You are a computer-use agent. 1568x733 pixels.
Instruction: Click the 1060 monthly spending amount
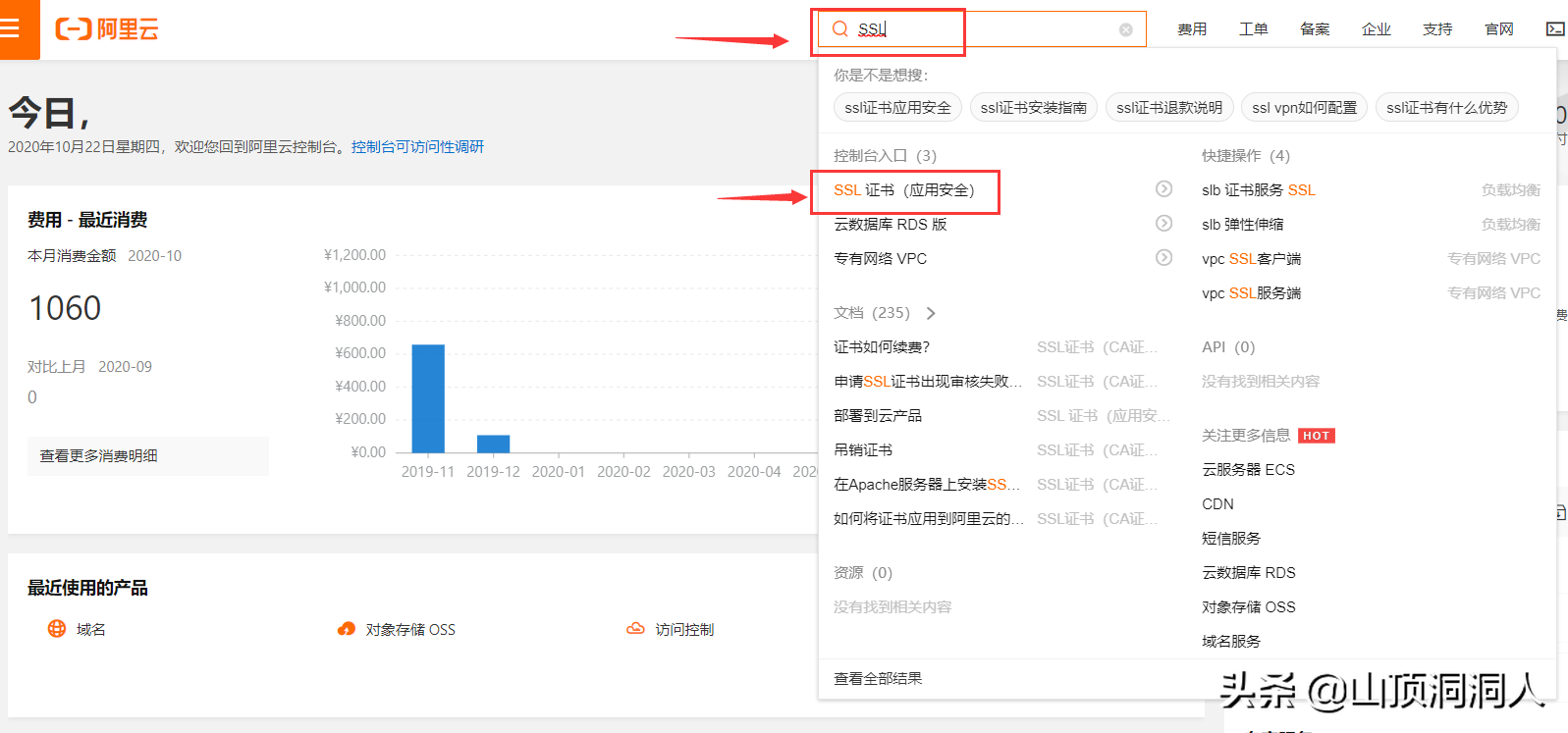pos(65,308)
